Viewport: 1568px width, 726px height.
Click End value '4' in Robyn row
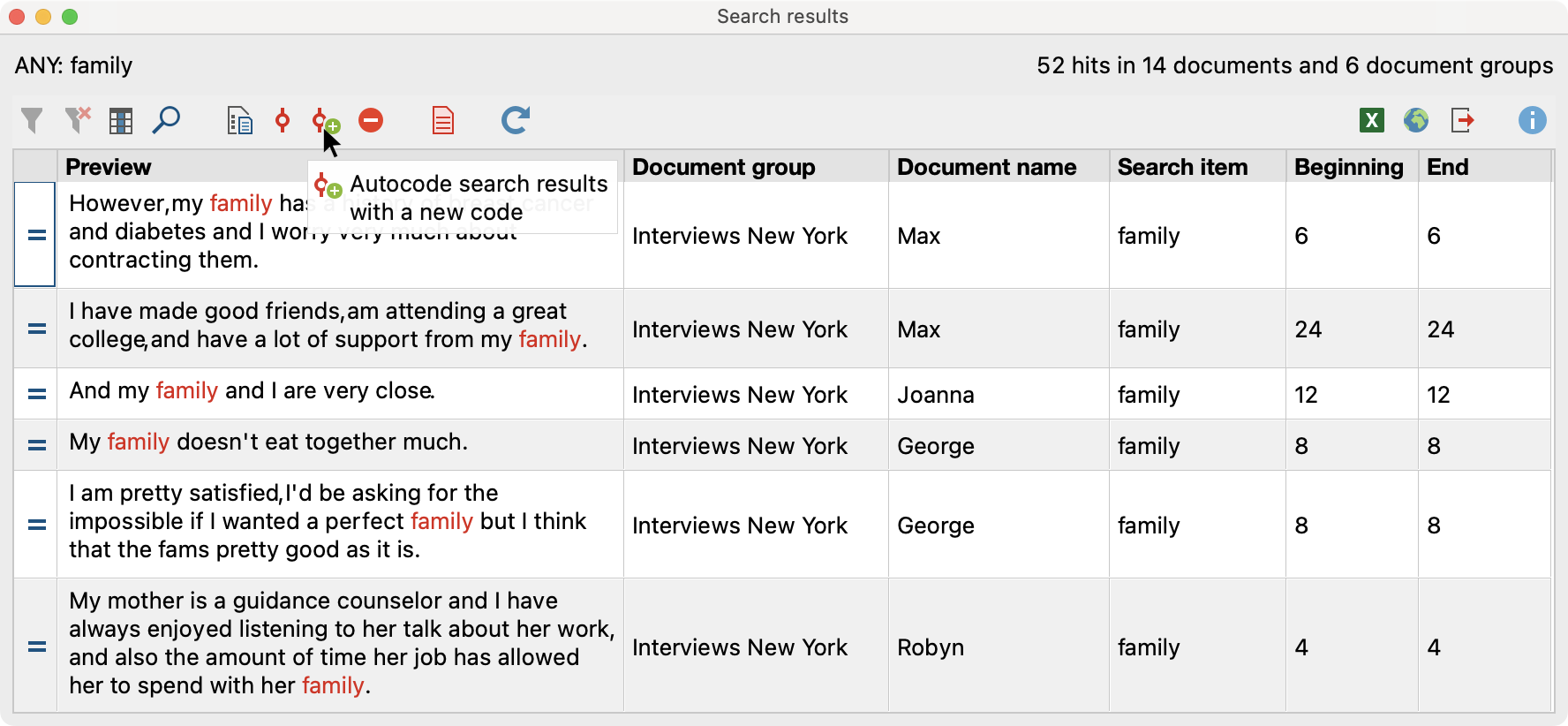tap(1434, 647)
